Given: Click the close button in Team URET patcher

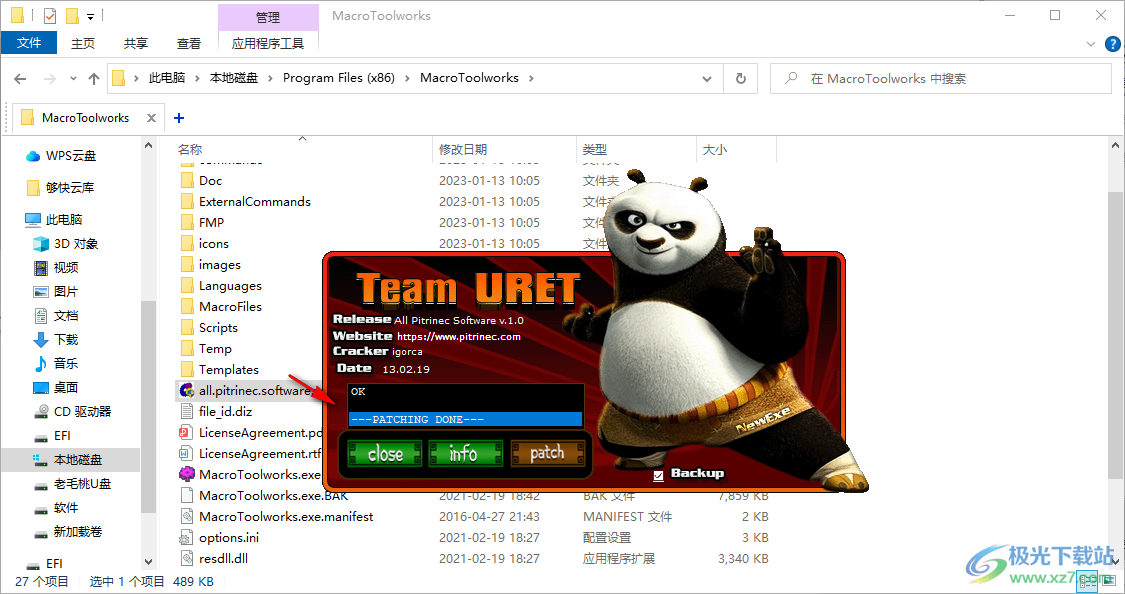Looking at the screenshot, I should point(385,453).
